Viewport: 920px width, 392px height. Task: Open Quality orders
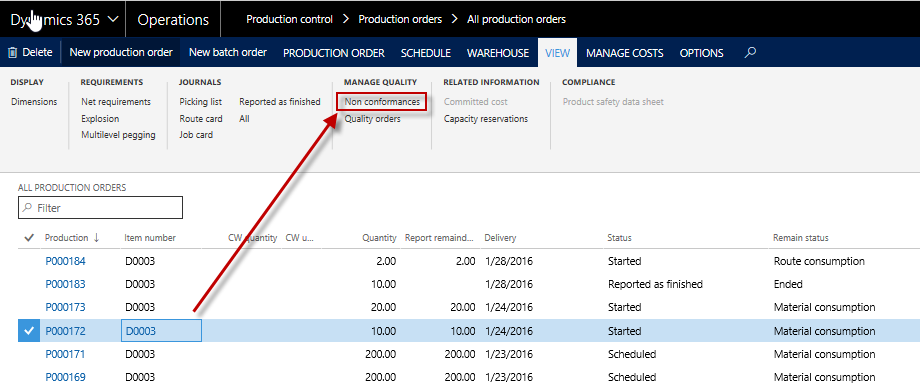373,119
